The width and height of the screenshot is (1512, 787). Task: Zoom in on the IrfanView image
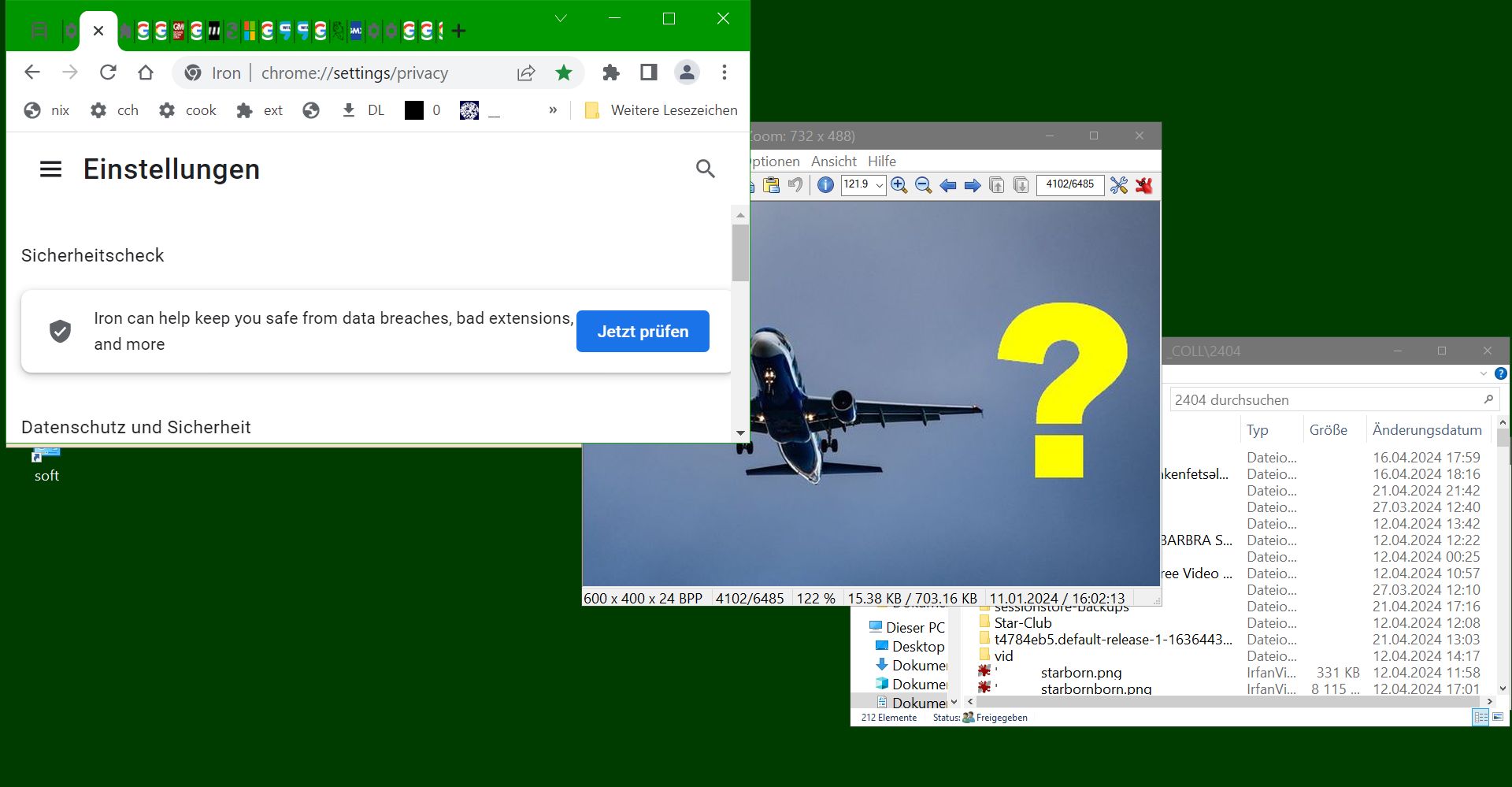[899, 185]
